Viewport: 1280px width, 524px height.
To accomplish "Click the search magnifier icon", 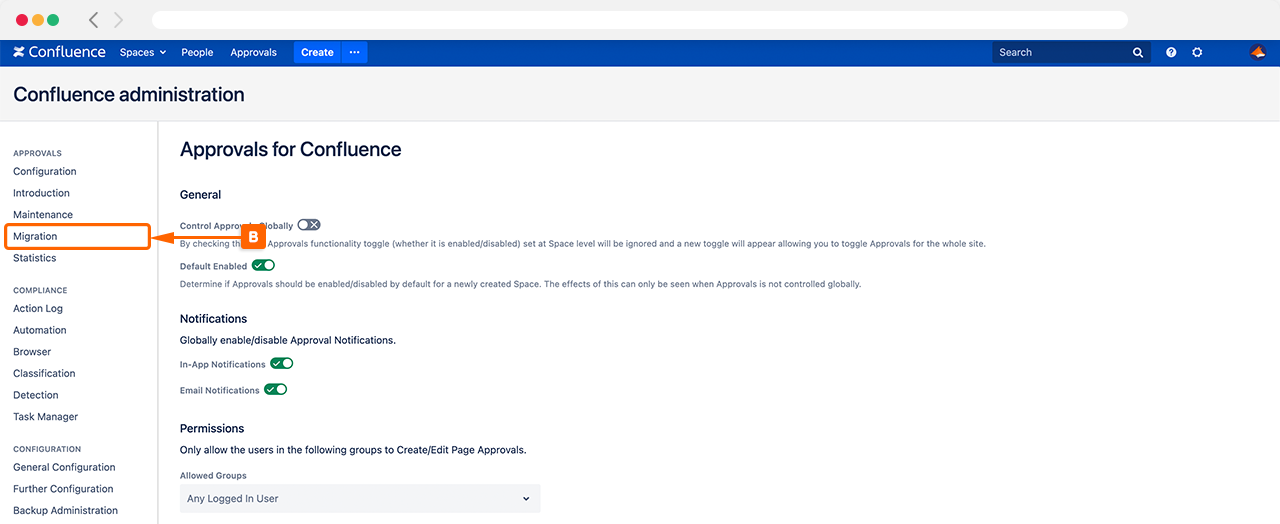I will pyautogui.click(x=1138, y=53).
